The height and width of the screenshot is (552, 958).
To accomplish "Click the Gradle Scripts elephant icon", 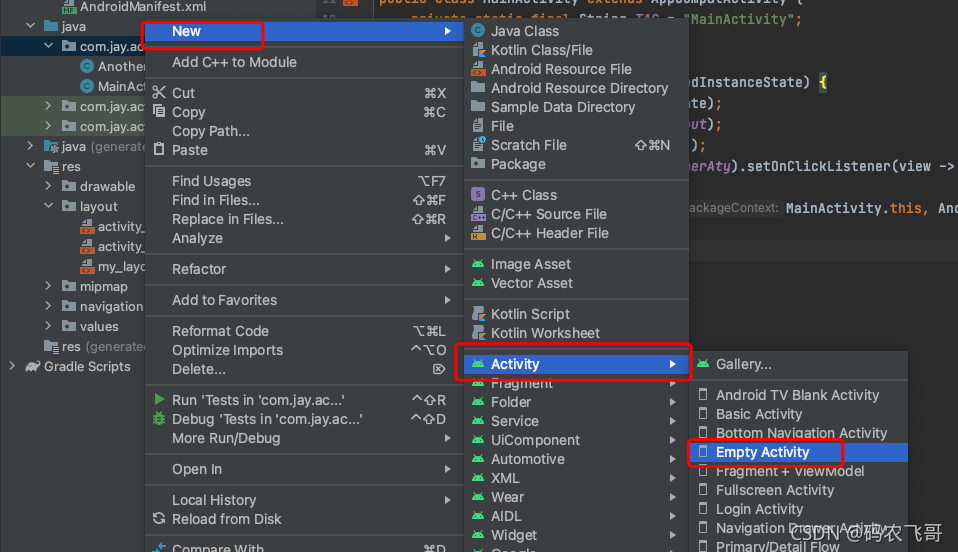I will (35, 366).
